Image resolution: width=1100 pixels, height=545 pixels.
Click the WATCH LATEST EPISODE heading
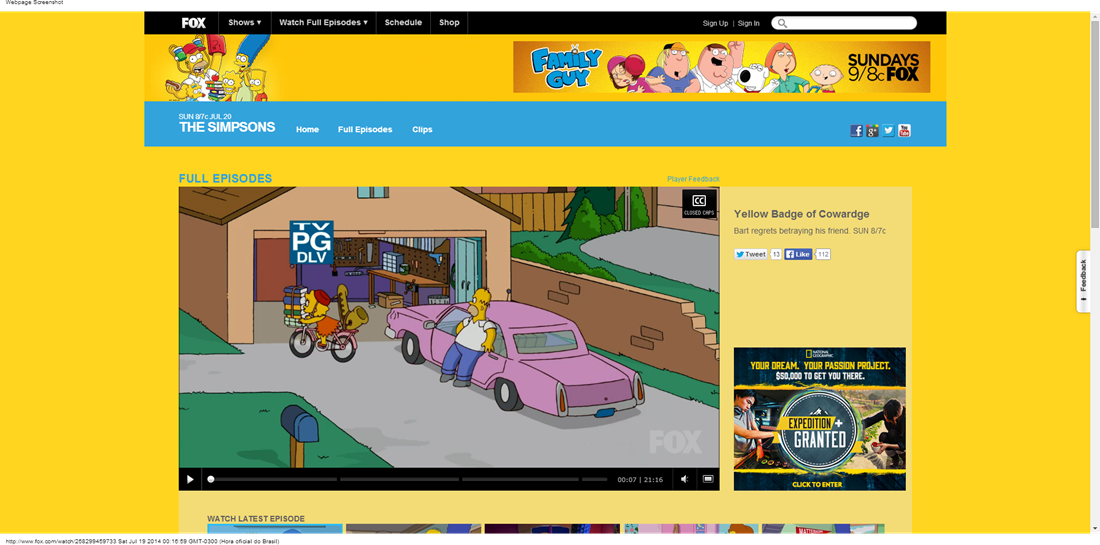[256, 518]
